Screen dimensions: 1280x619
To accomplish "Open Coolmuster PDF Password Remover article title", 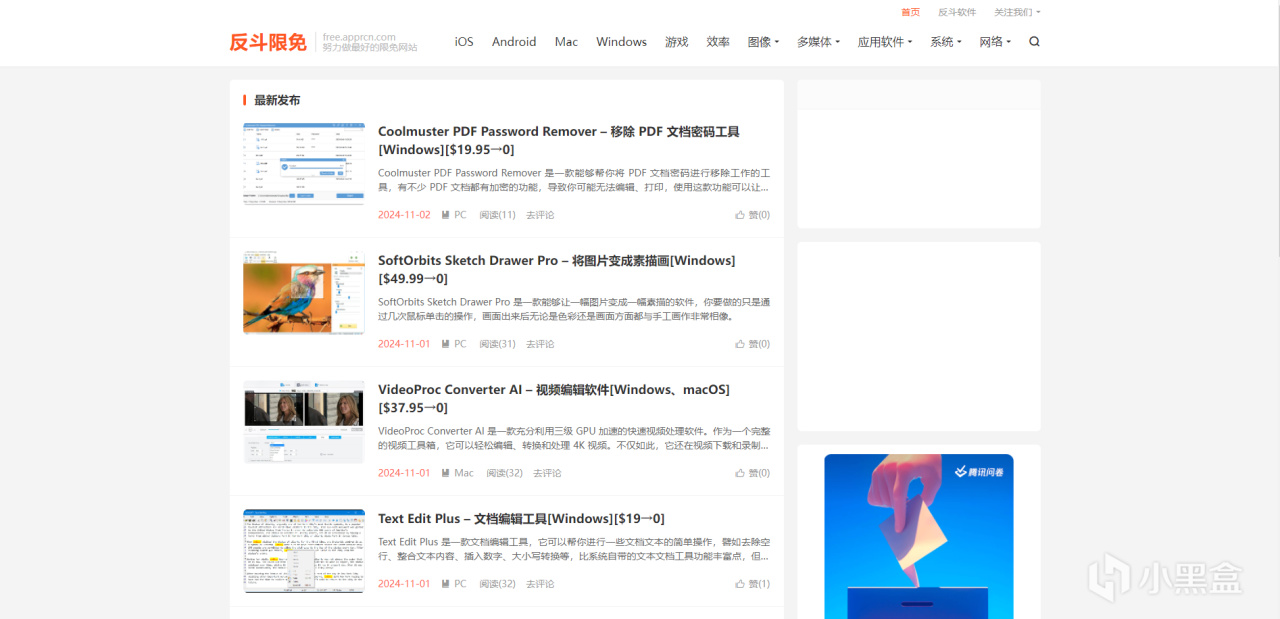I will point(559,141).
